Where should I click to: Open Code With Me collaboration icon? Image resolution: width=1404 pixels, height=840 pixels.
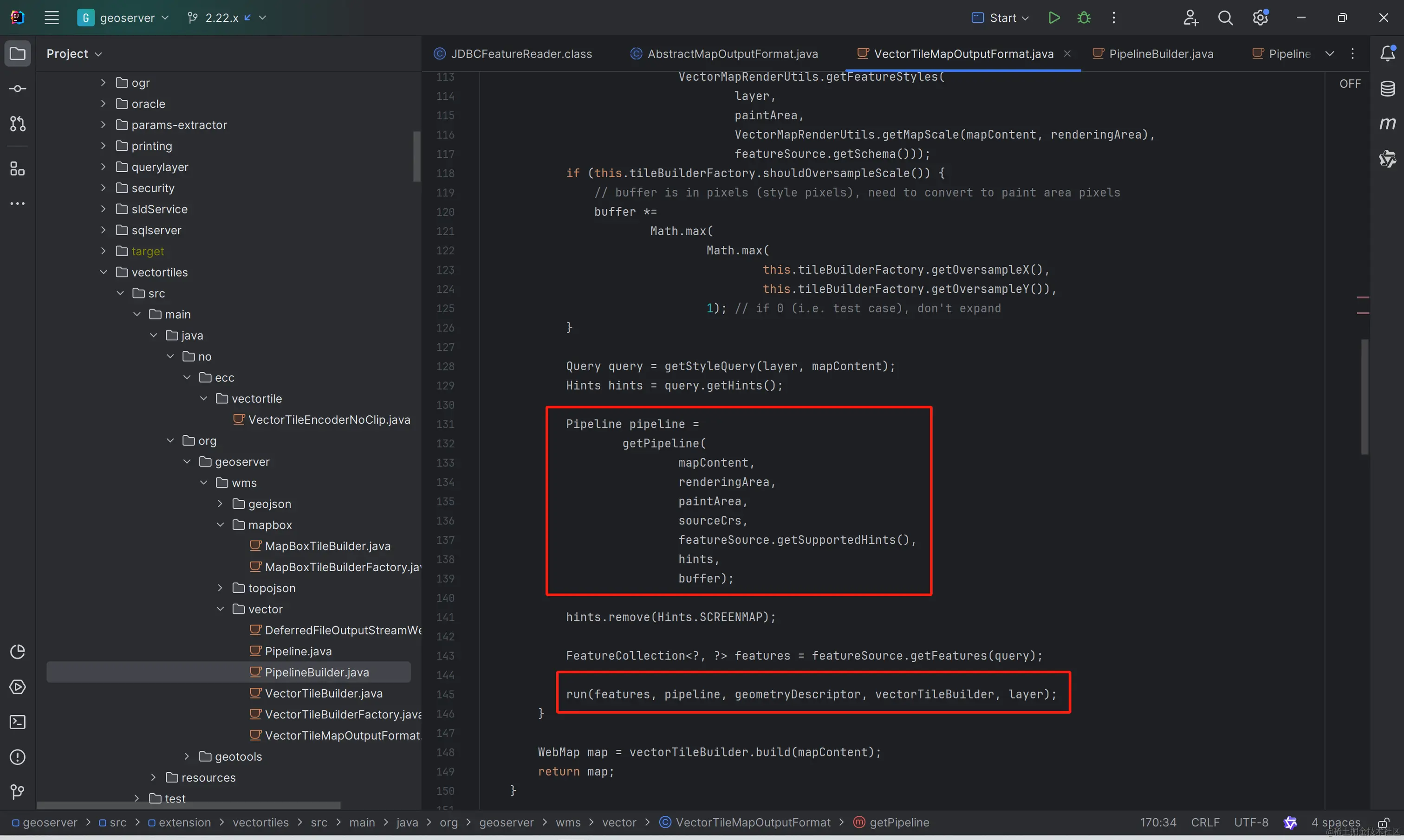[1190, 18]
